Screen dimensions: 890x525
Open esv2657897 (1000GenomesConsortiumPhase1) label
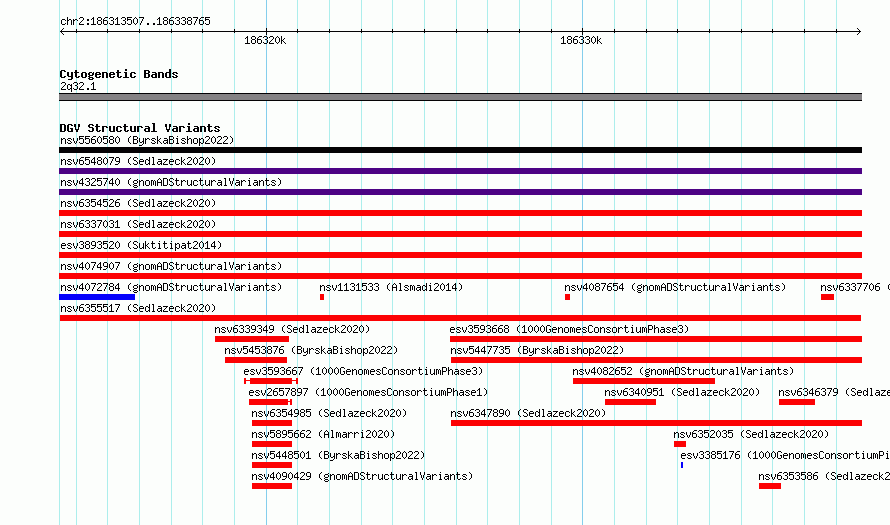[x=368, y=392]
